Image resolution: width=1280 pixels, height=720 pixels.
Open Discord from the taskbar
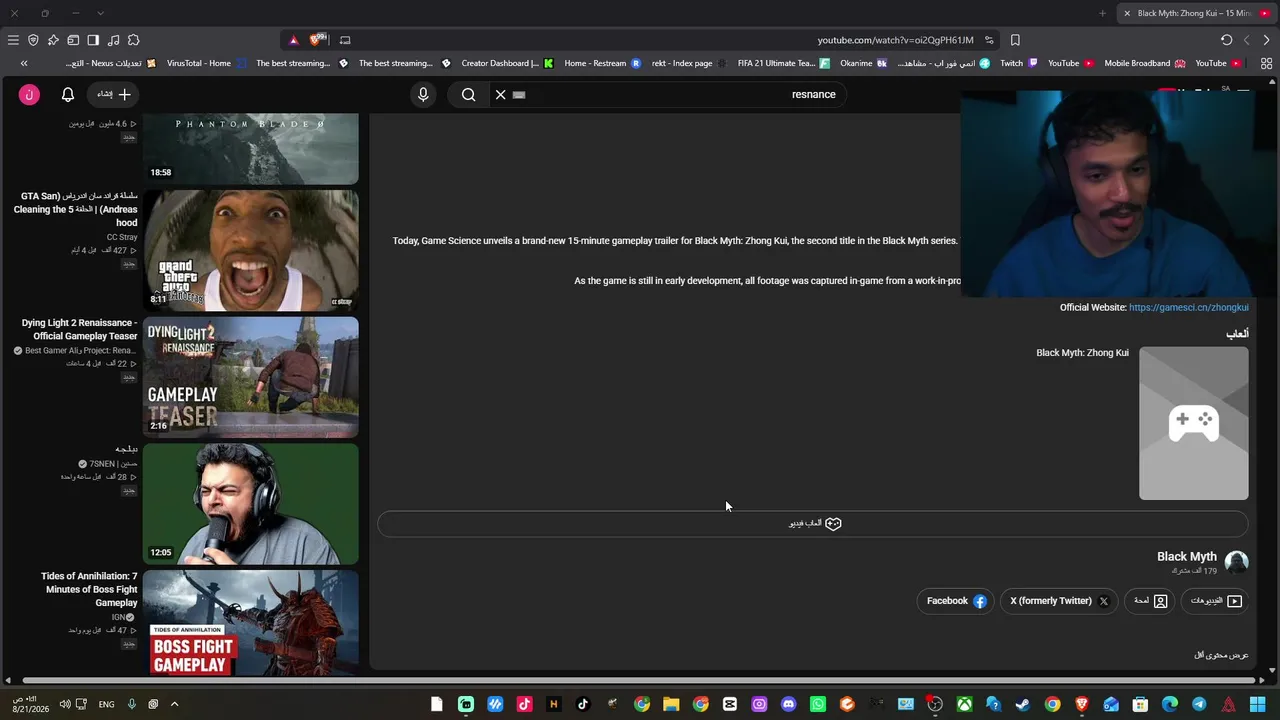pyautogui.click(x=789, y=704)
